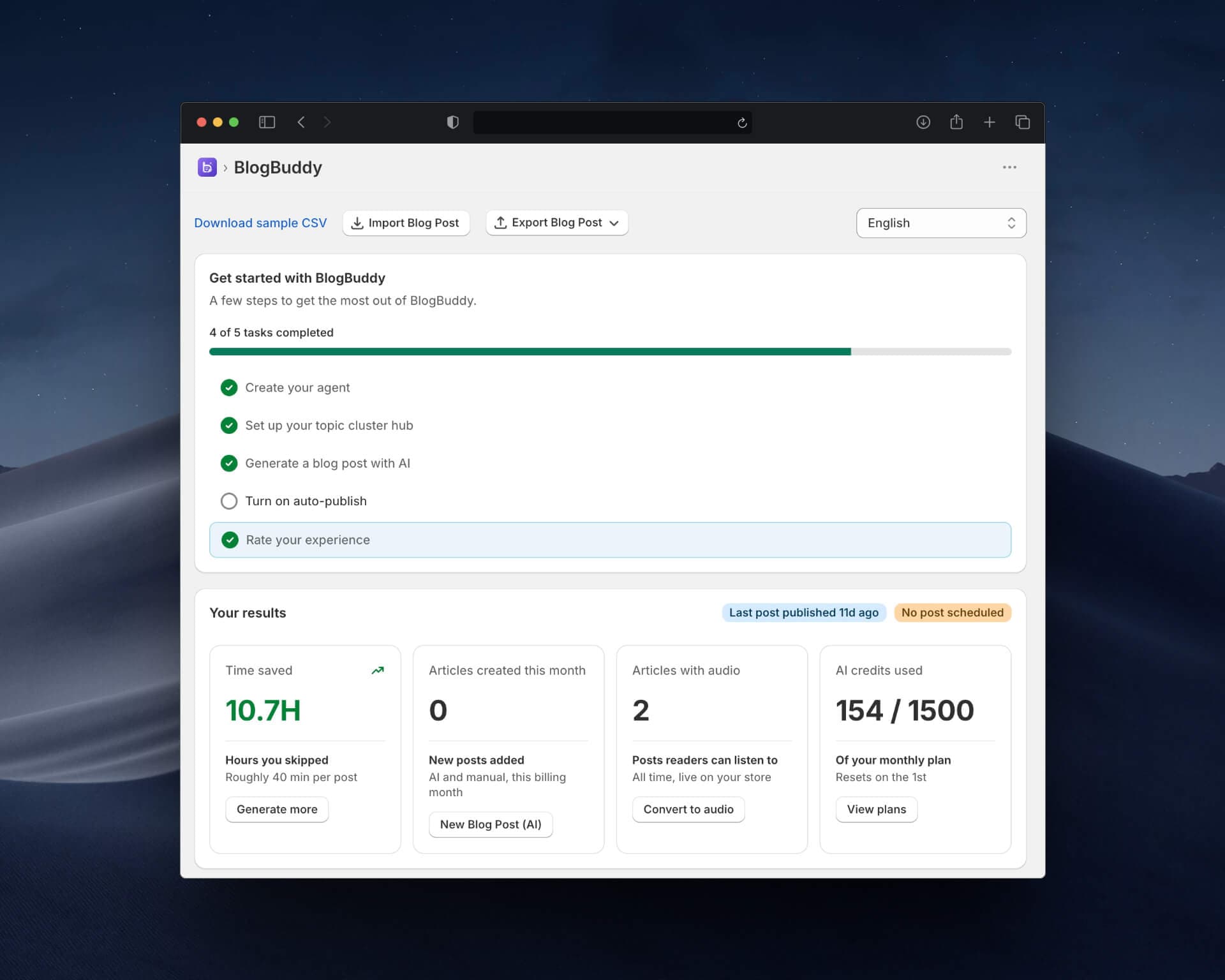1225x980 pixels.
Task: Click the breadcrumb chevron before BlogBuddy
Action: [225, 168]
